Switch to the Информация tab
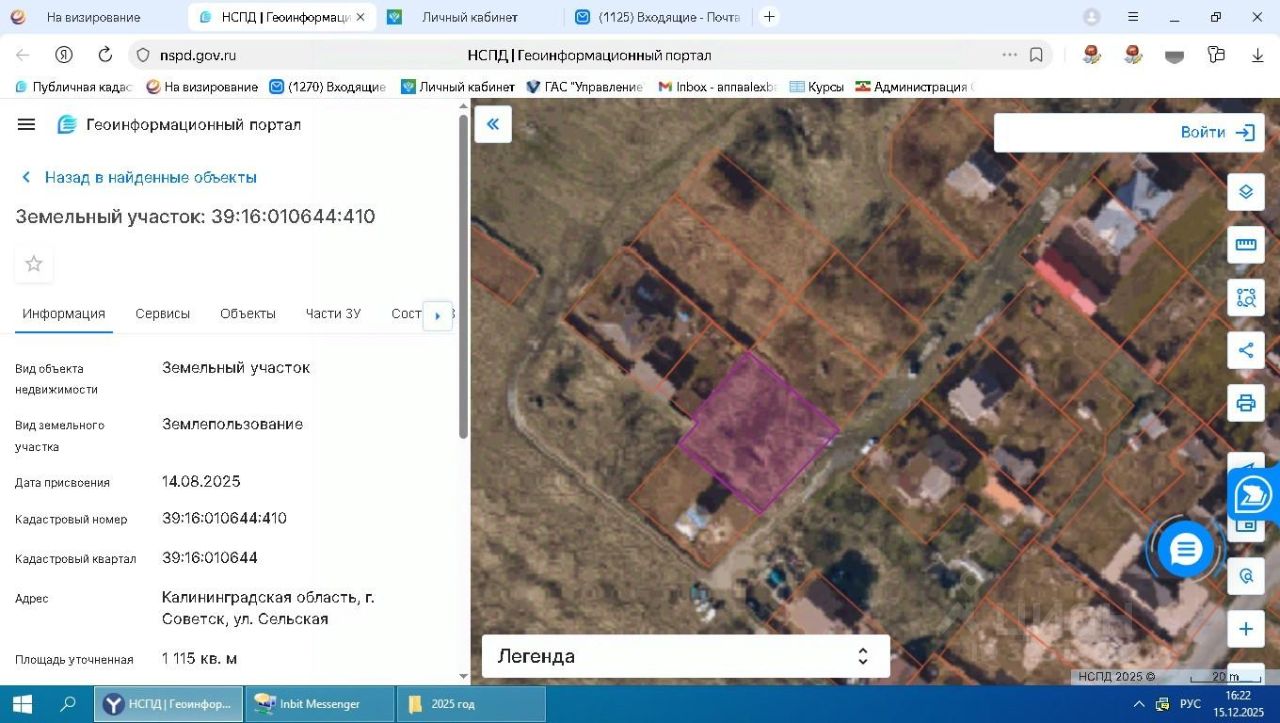The width and height of the screenshot is (1280, 723). point(64,313)
